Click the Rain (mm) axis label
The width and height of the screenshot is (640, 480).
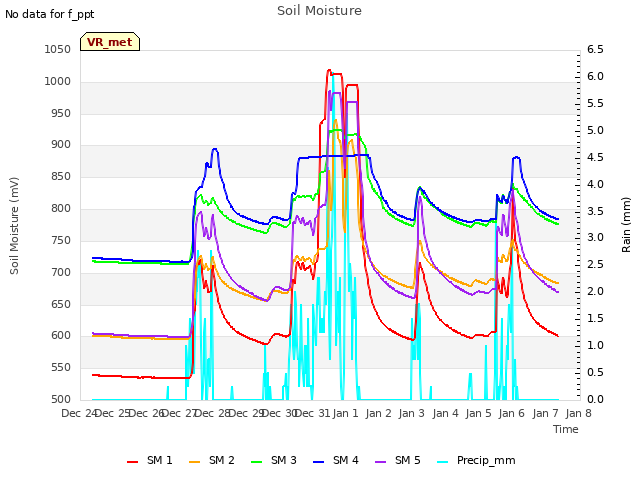pos(626,225)
